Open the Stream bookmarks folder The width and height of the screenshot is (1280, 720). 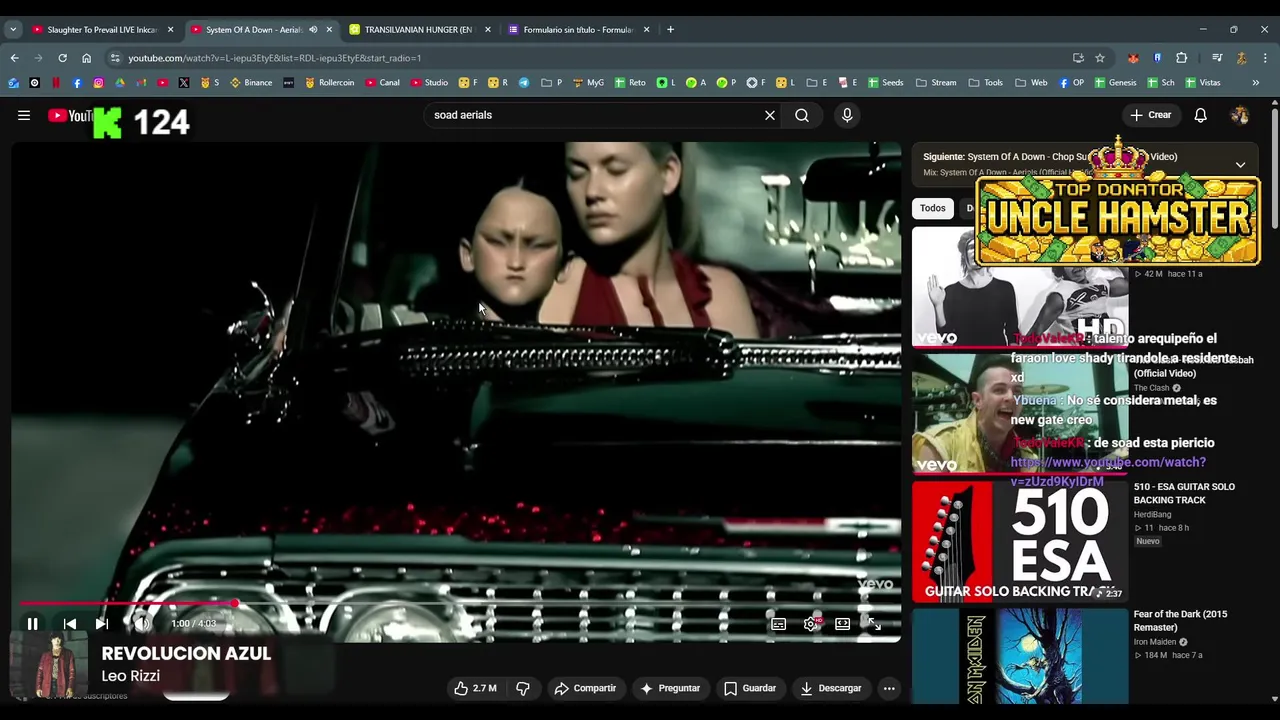(x=935, y=83)
